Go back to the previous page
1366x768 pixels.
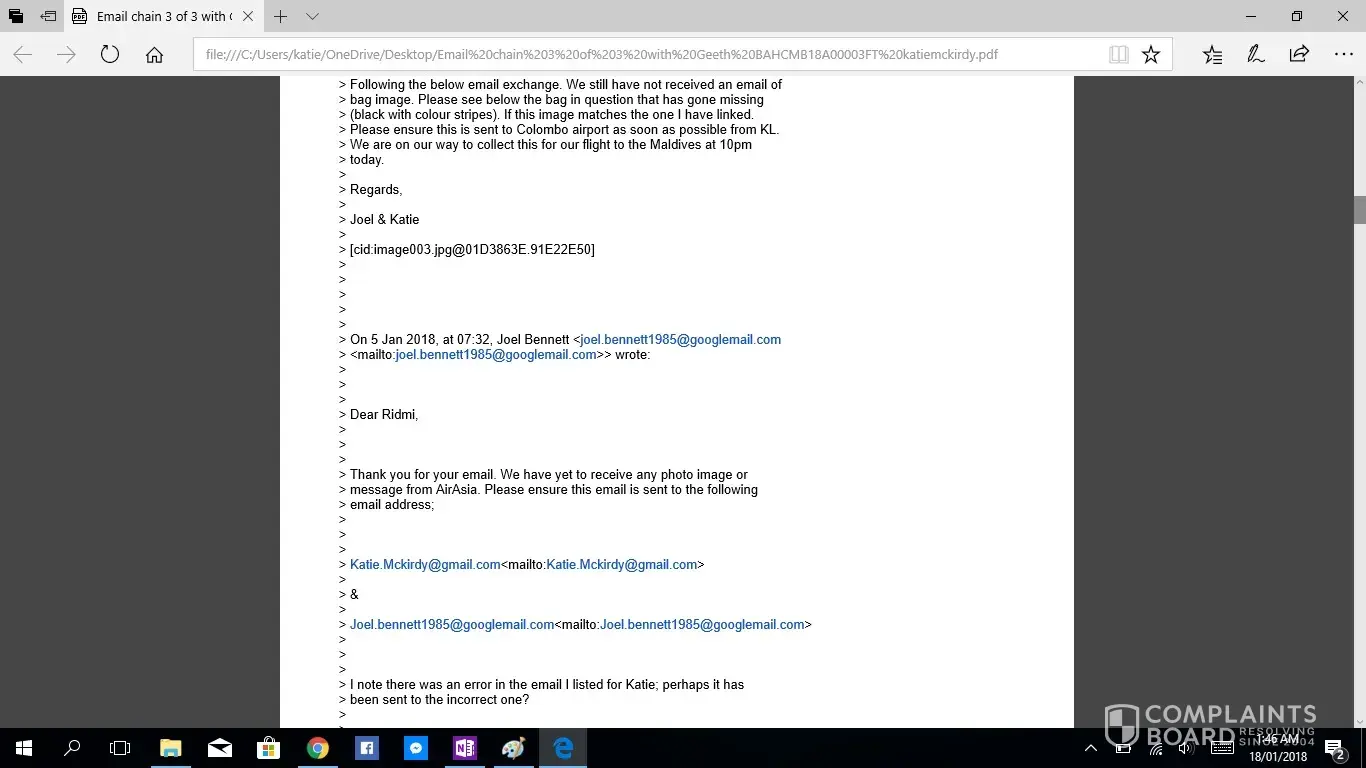[x=22, y=55]
